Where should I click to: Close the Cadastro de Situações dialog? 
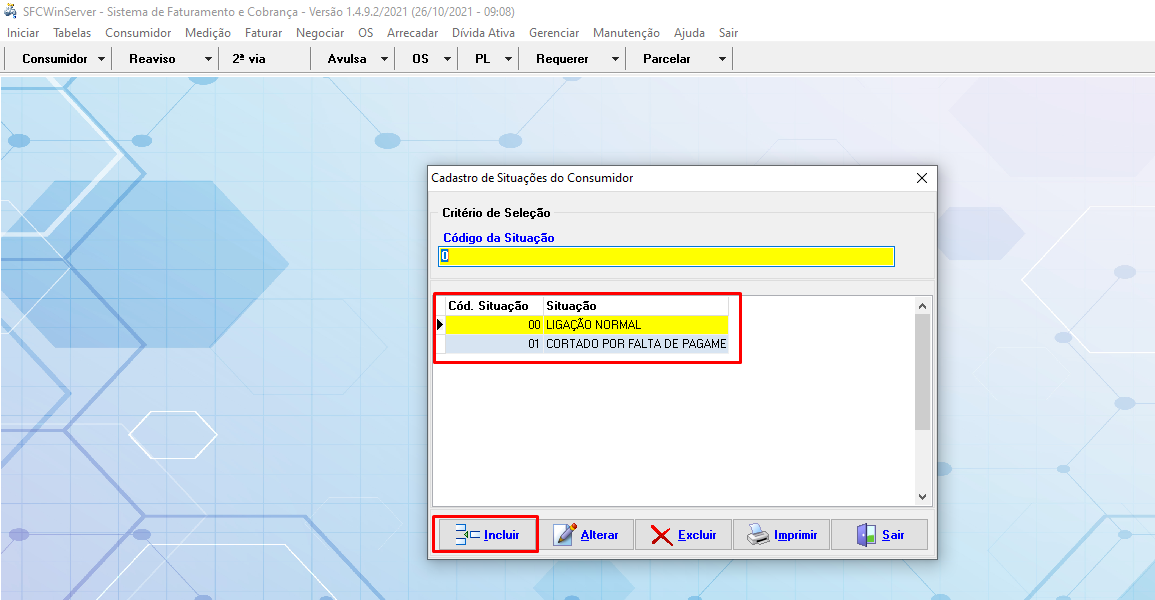[x=922, y=178]
